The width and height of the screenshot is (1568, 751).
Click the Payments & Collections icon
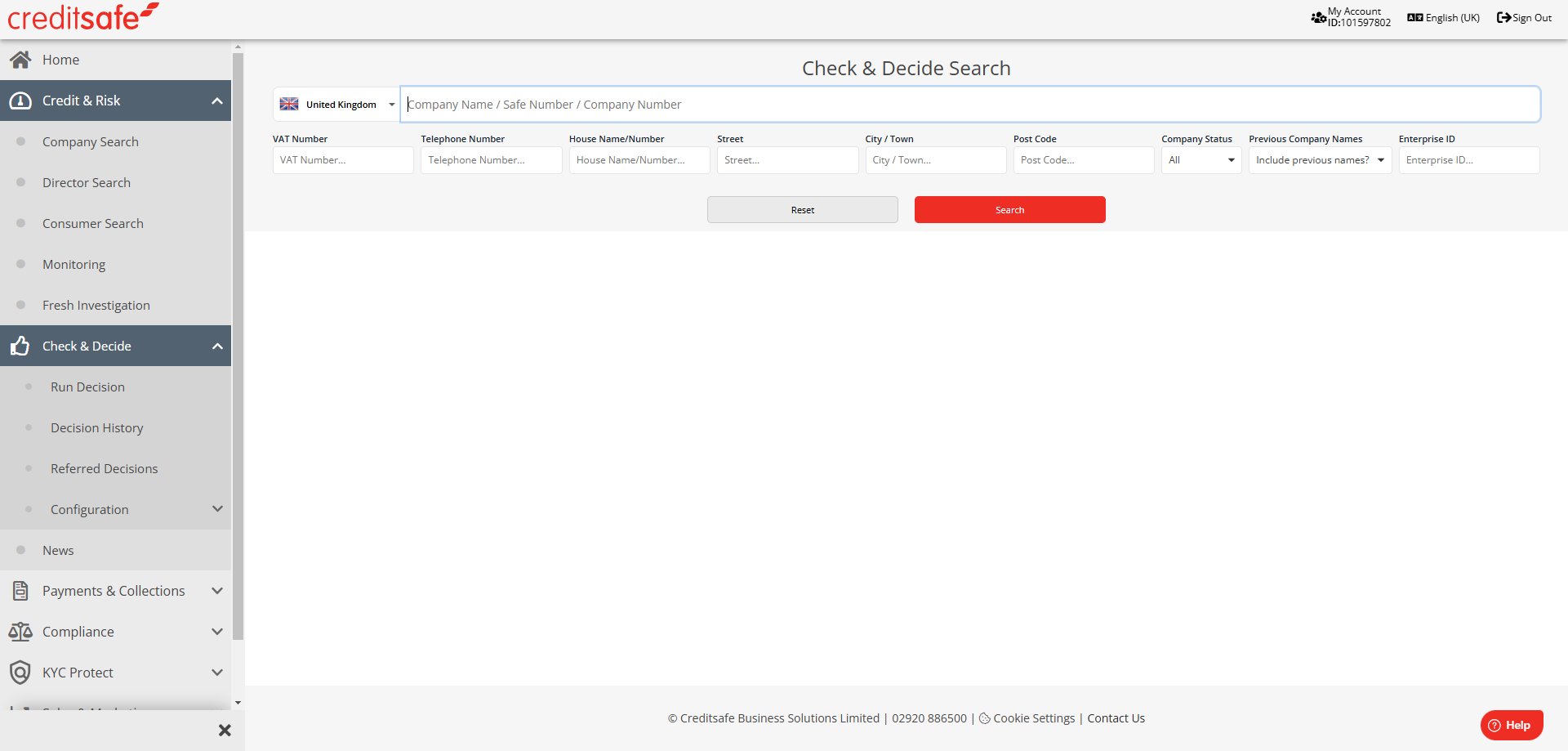point(20,590)
